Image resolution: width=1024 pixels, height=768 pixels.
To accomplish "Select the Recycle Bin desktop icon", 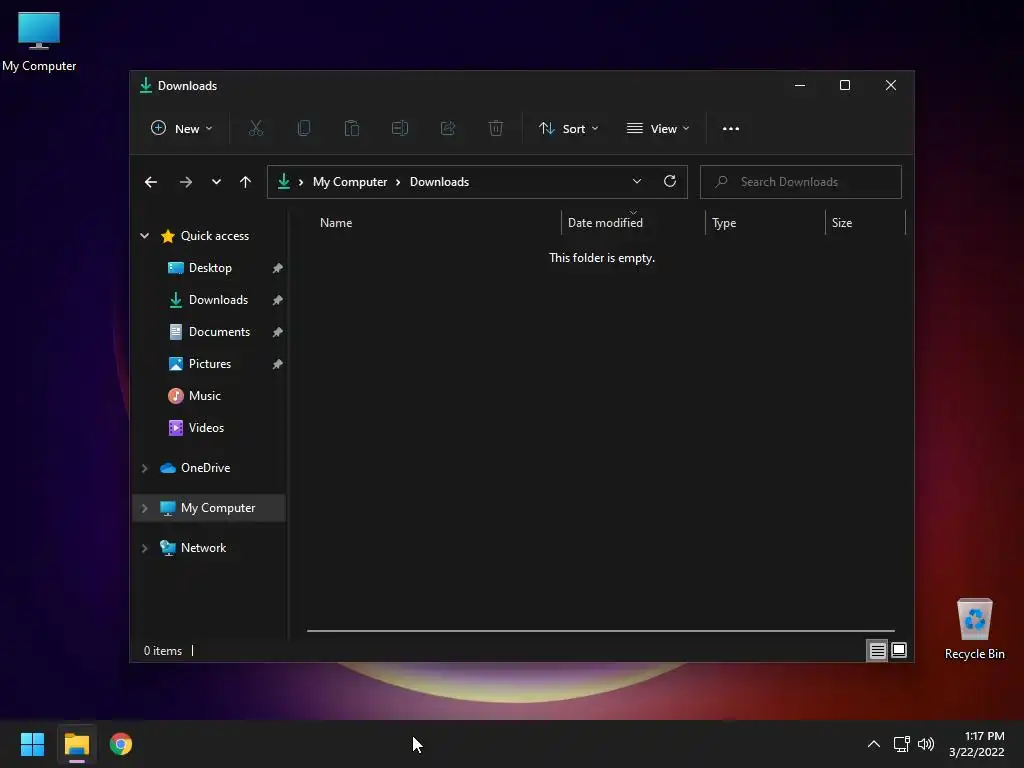I will pyautogui.click(x=974, y=629).
